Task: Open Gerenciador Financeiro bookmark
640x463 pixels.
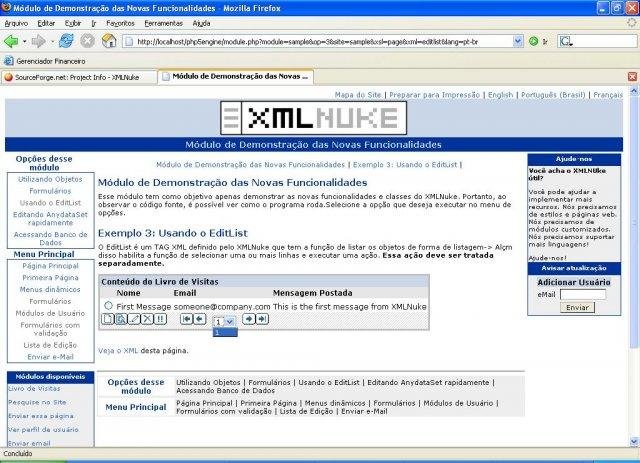Action: click(45, 61)
